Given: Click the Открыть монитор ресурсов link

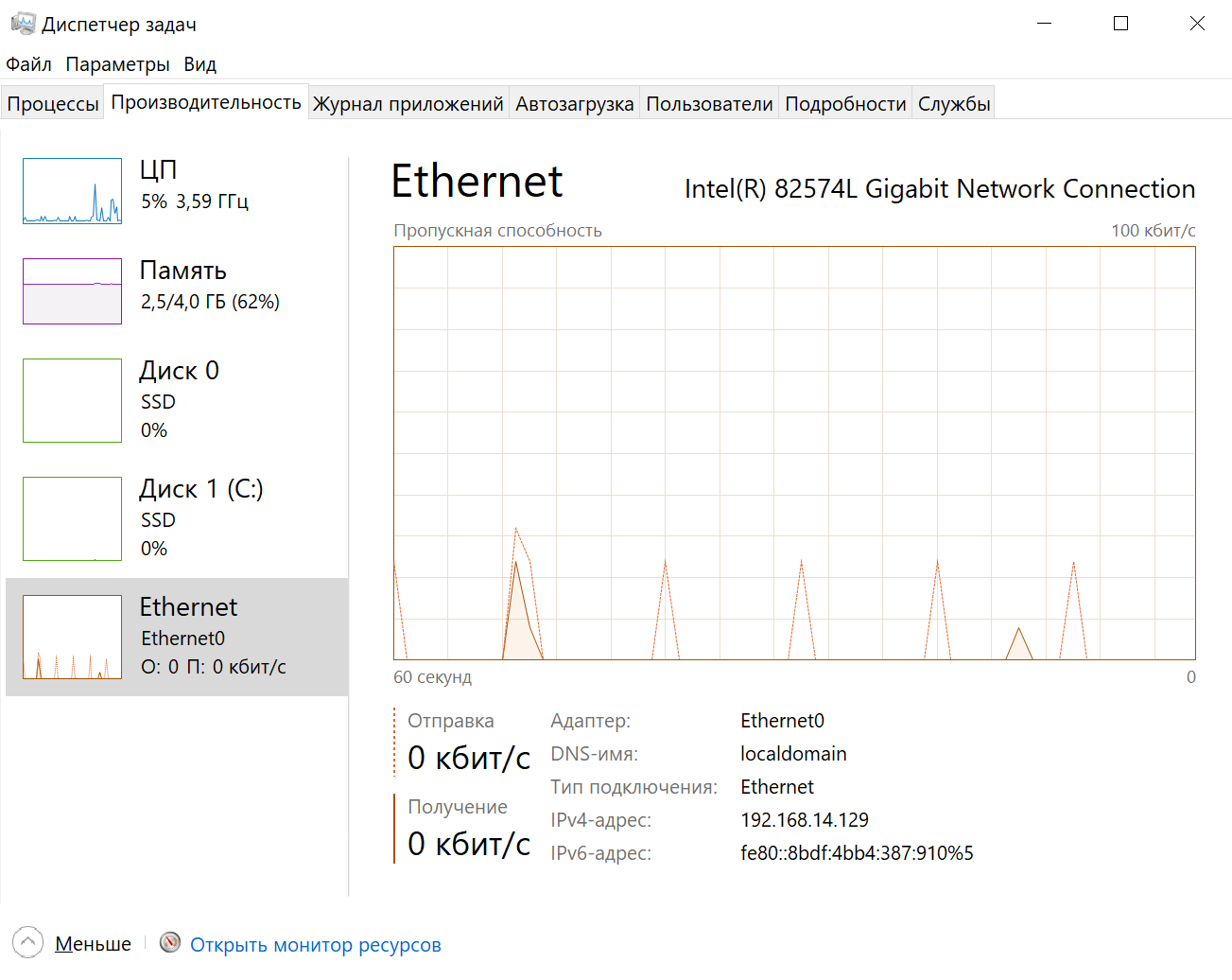Looking at the screenshot, I should point(316,945).
